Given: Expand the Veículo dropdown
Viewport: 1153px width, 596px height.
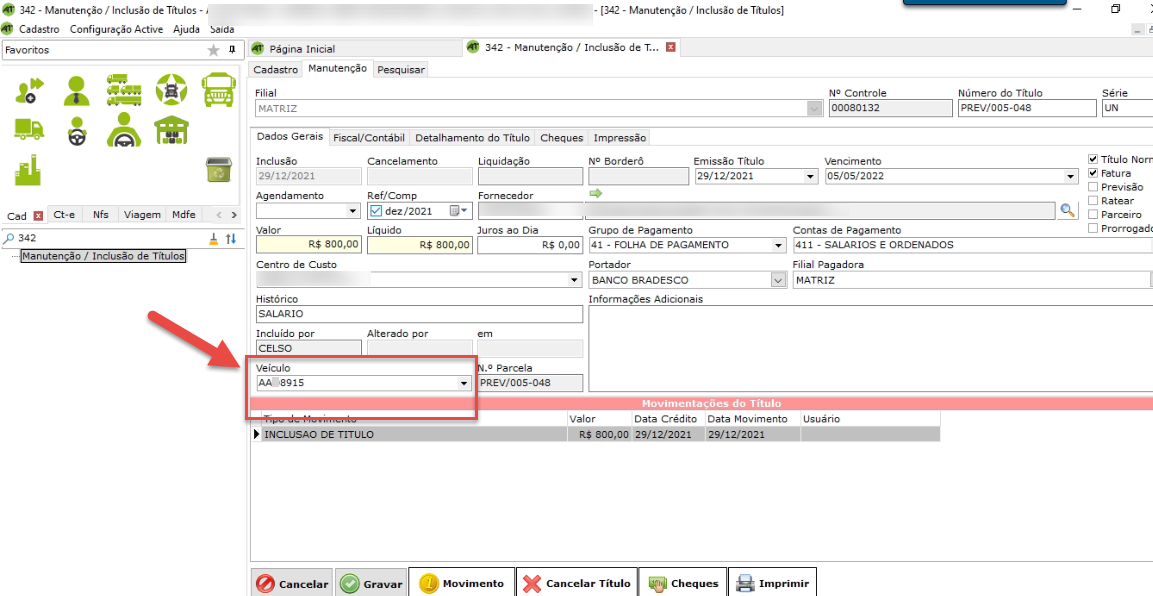Looking at the screenshot, I should 463,383.
